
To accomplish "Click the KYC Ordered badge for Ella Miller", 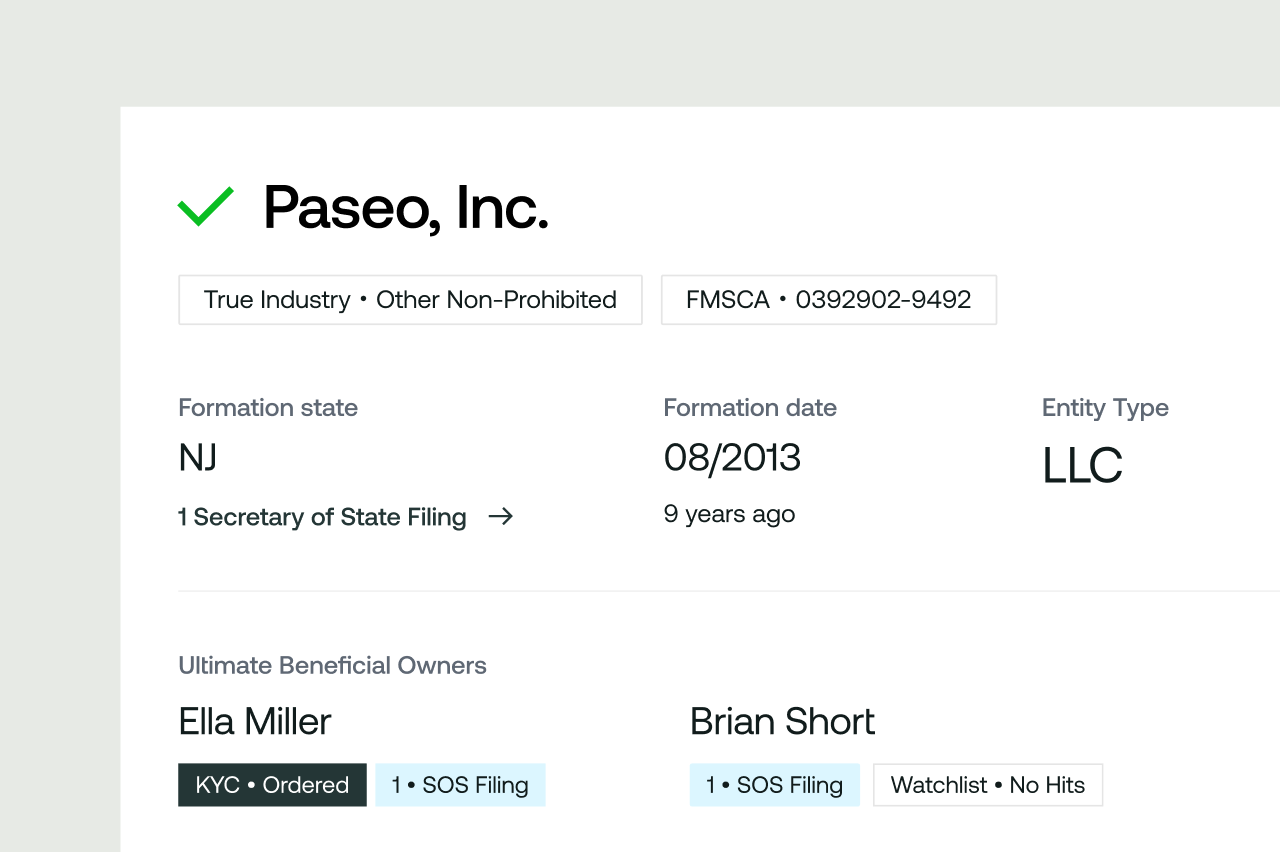I will click(272, 785).
